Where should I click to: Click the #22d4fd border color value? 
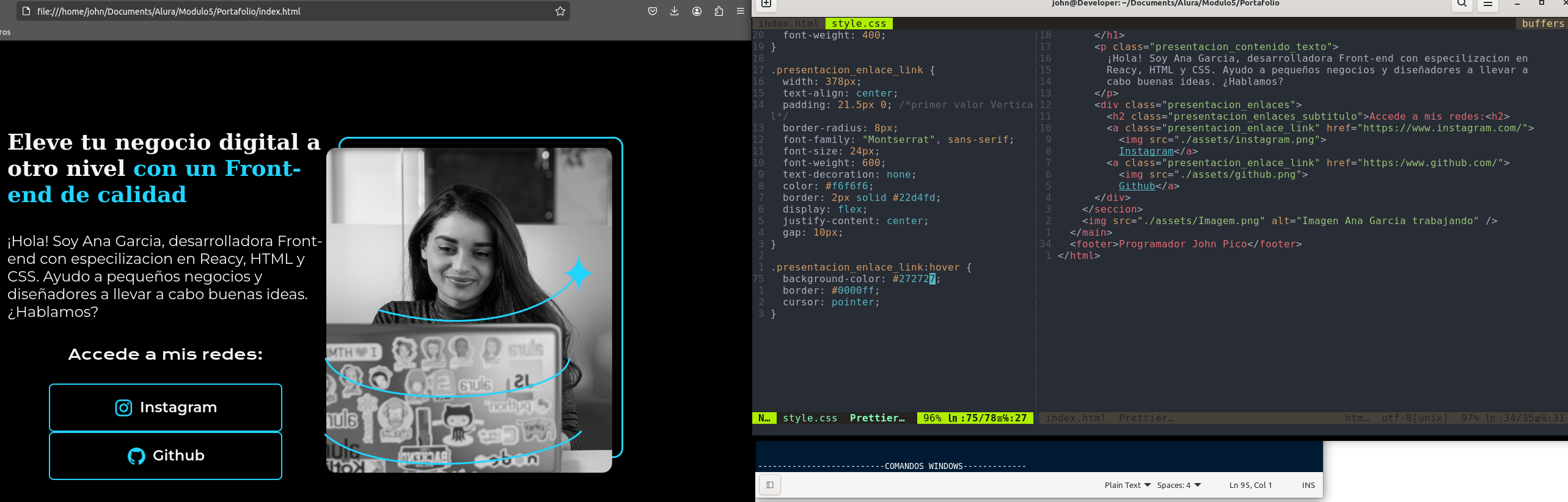coord(914,197)
